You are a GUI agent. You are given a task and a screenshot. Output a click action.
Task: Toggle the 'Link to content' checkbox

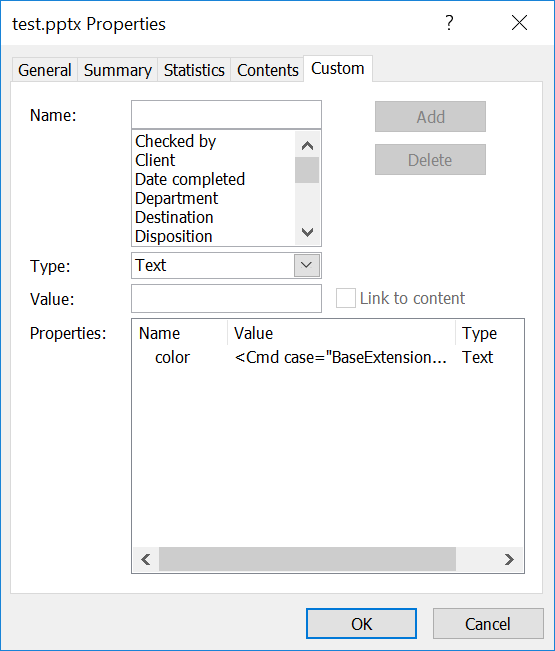[346, 298]
